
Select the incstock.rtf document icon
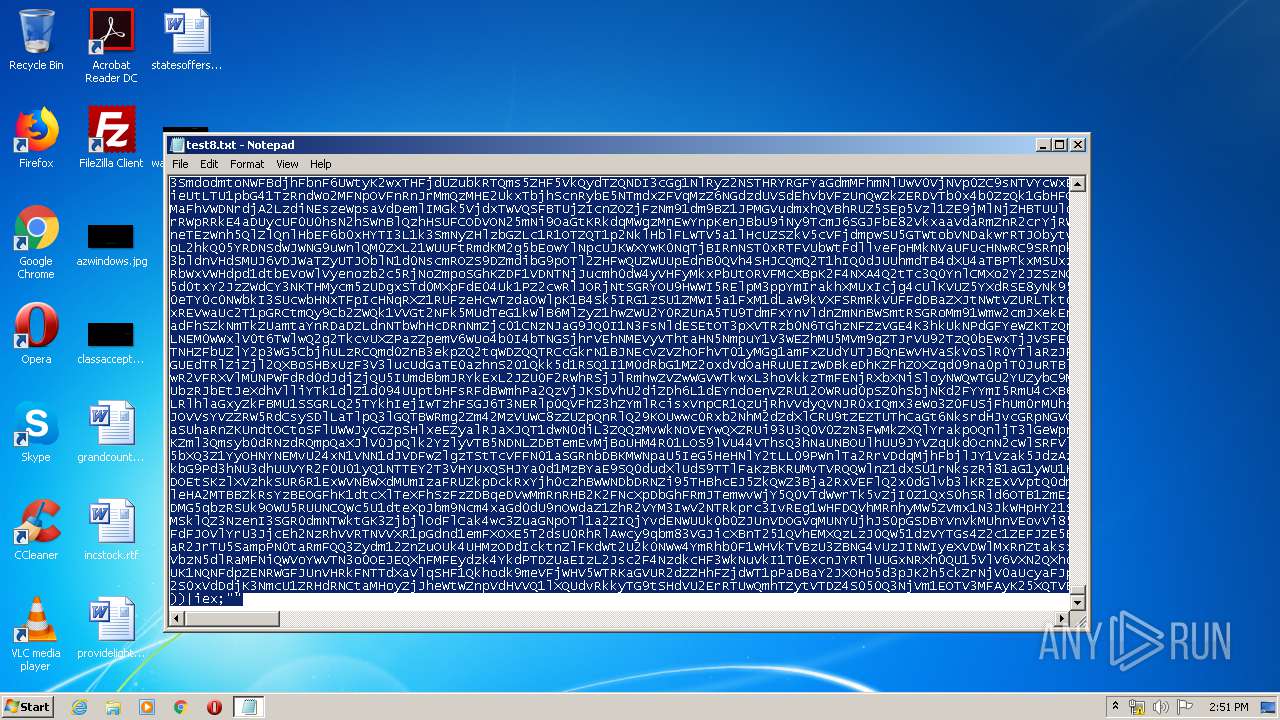click(x=111, y=530)
